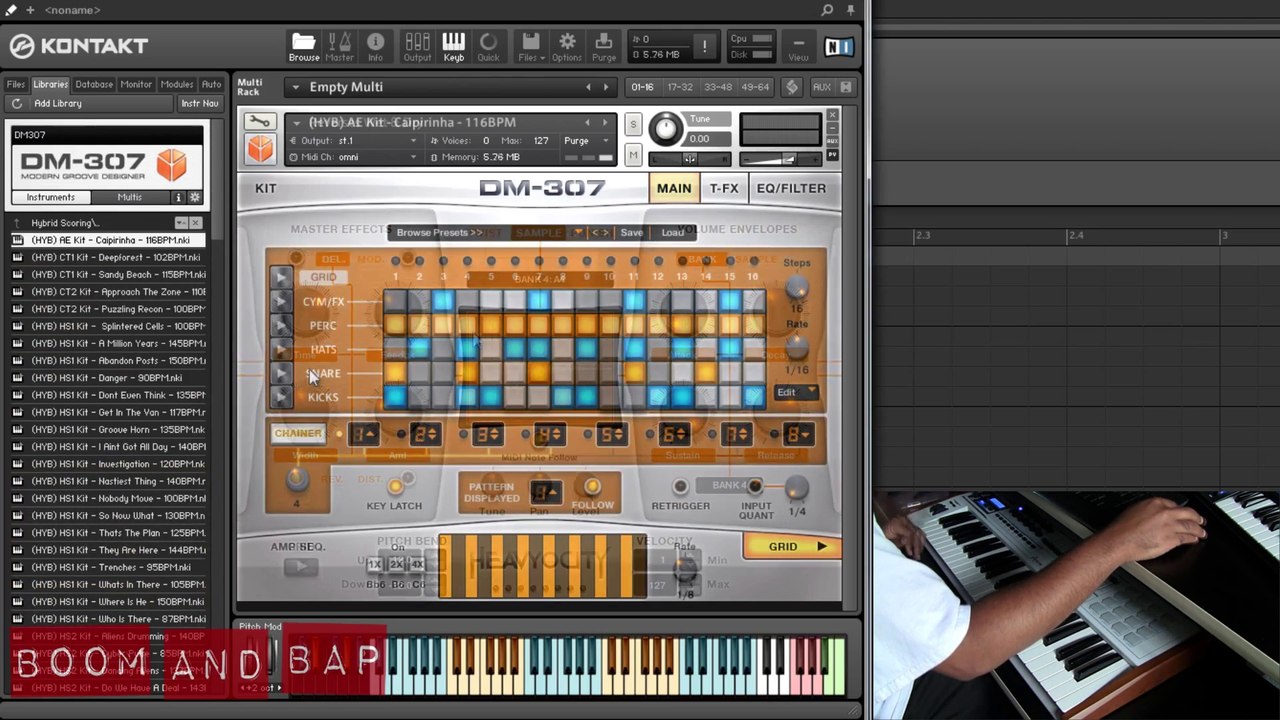Viewport: 1280px width, 720px height.
Task: Open Options via the gear icon
Action: point(567,46)
